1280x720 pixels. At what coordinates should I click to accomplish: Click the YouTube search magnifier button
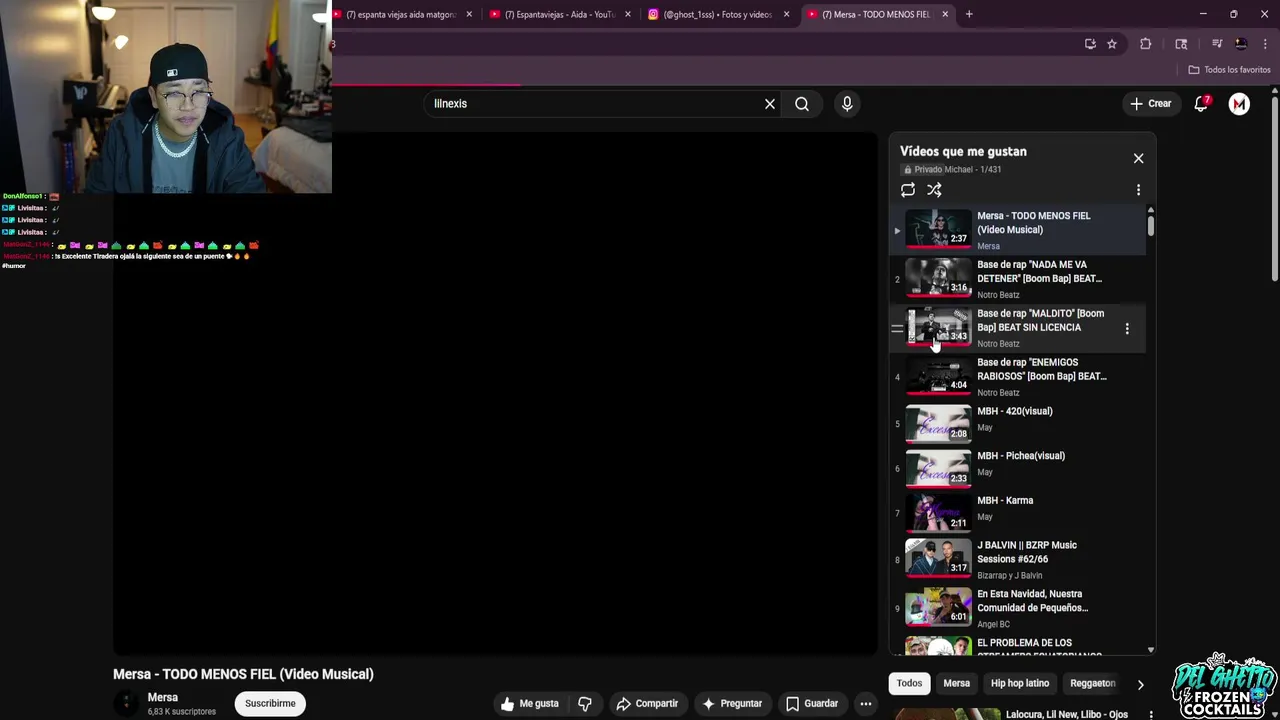tap(802, 104)
